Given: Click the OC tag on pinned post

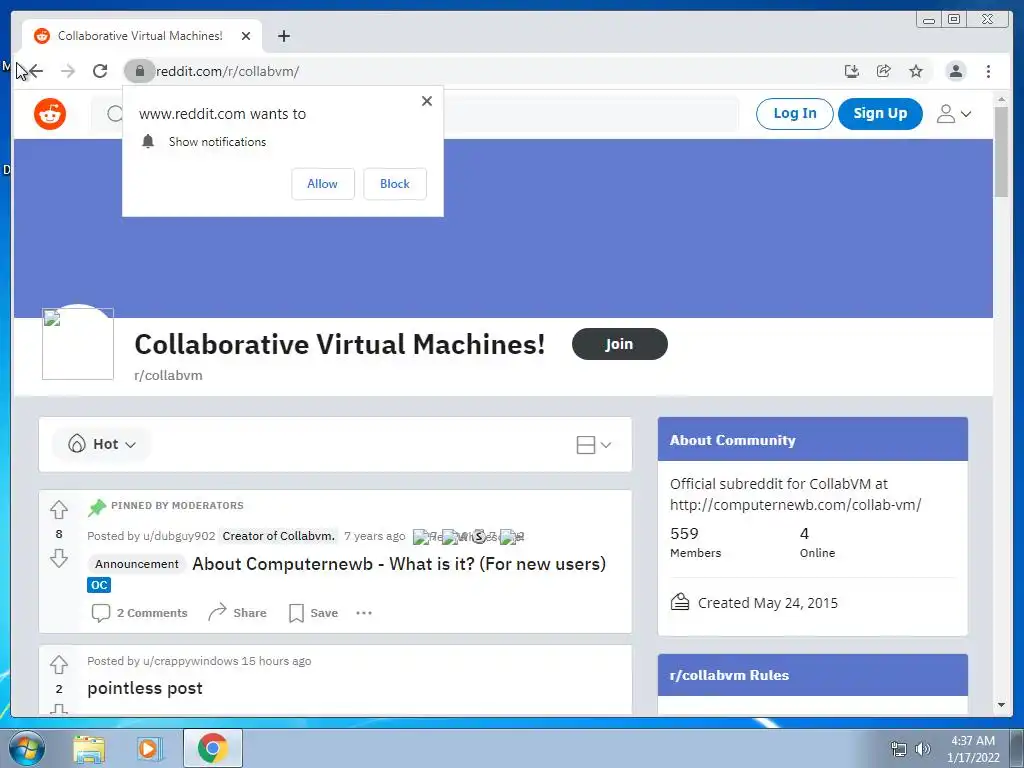Looking at the screenshot, I should tap(99, 585).
